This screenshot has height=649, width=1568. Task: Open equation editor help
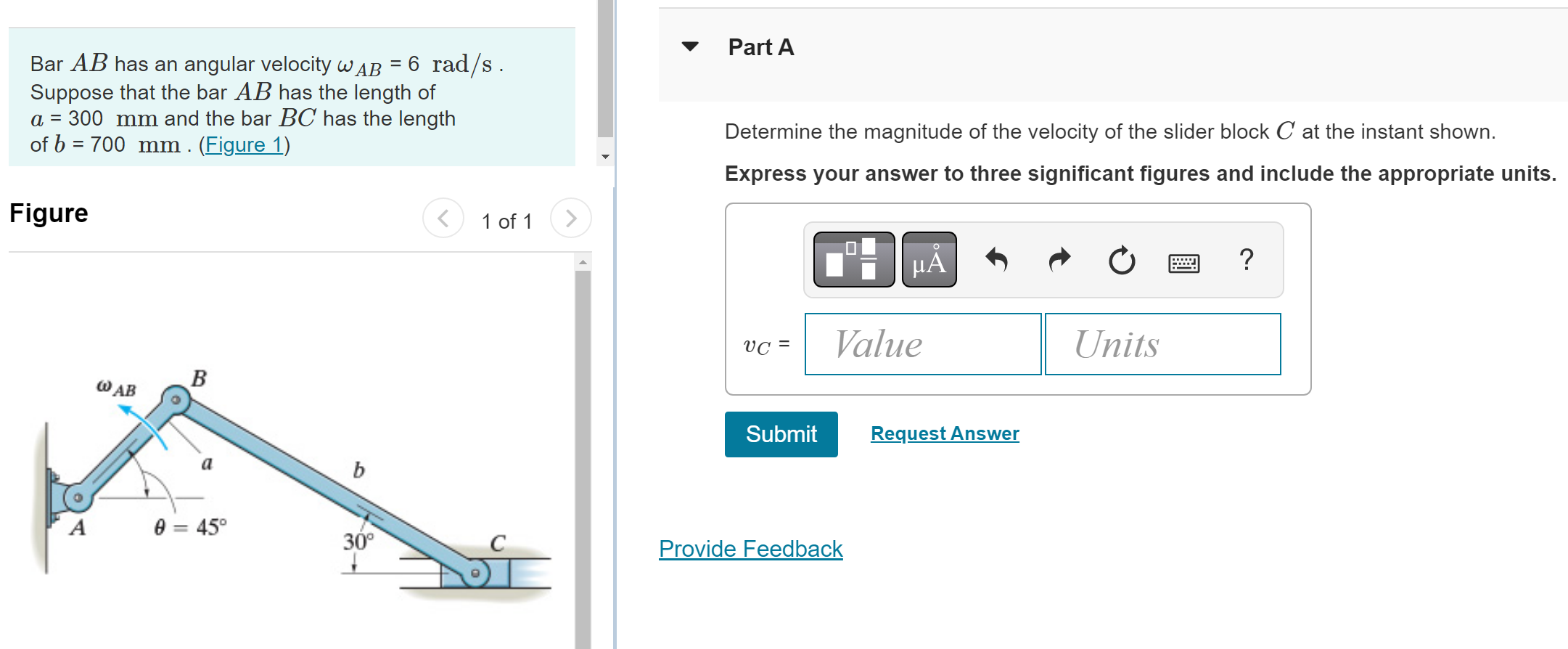point(1247,259)
